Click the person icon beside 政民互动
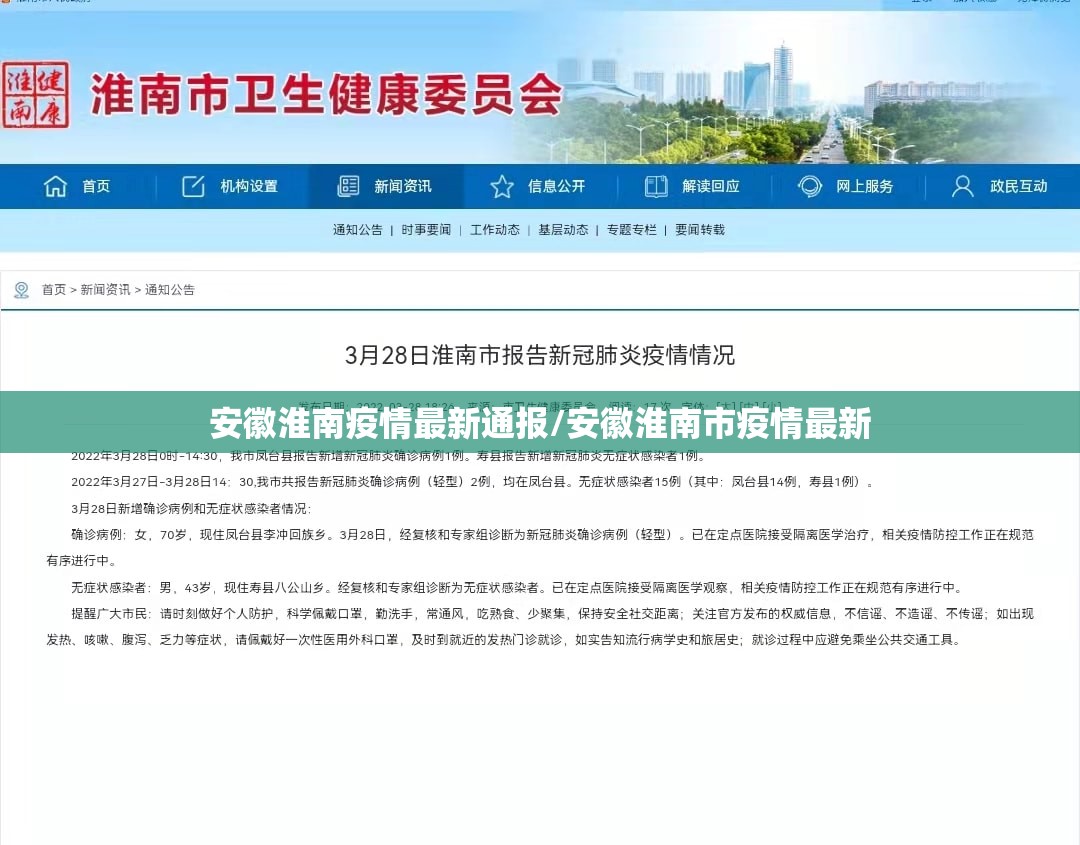Screen dimensions: 1080x845 point(962,186)
